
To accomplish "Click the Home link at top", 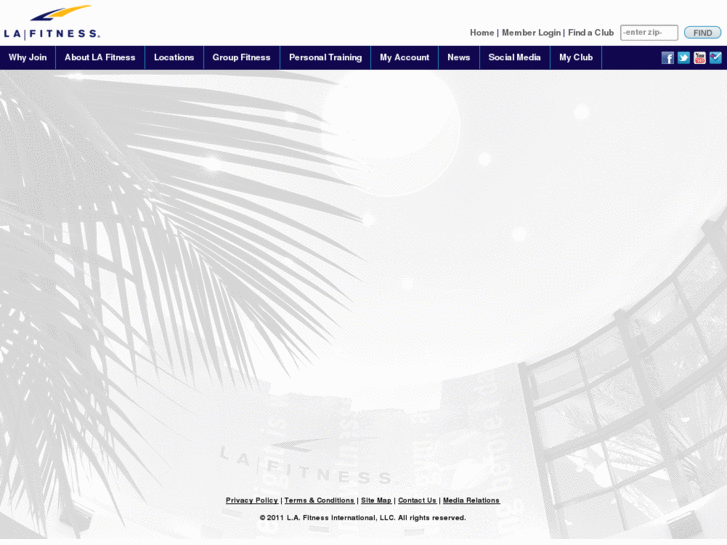I will click(x=482, y=33).
